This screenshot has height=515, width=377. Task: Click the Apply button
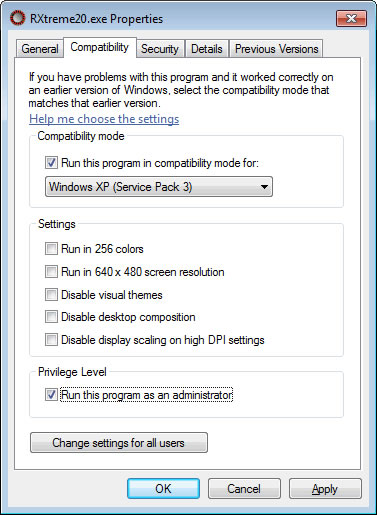pos(325,489)
